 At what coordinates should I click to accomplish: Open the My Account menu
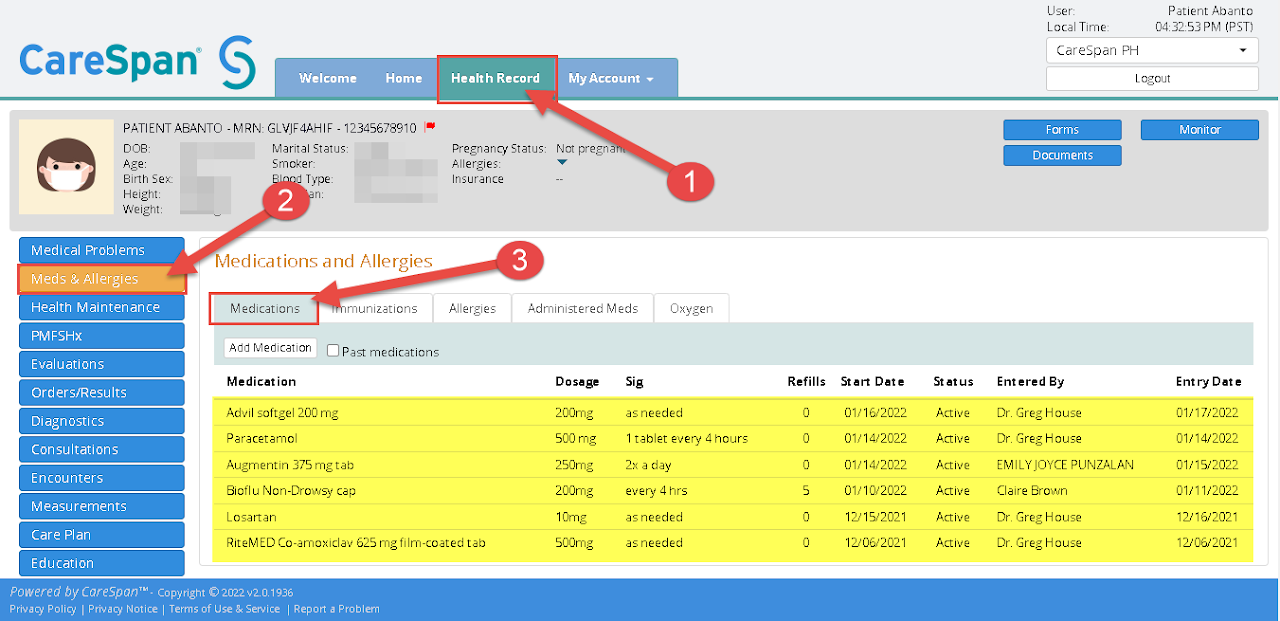pos(611,78)
